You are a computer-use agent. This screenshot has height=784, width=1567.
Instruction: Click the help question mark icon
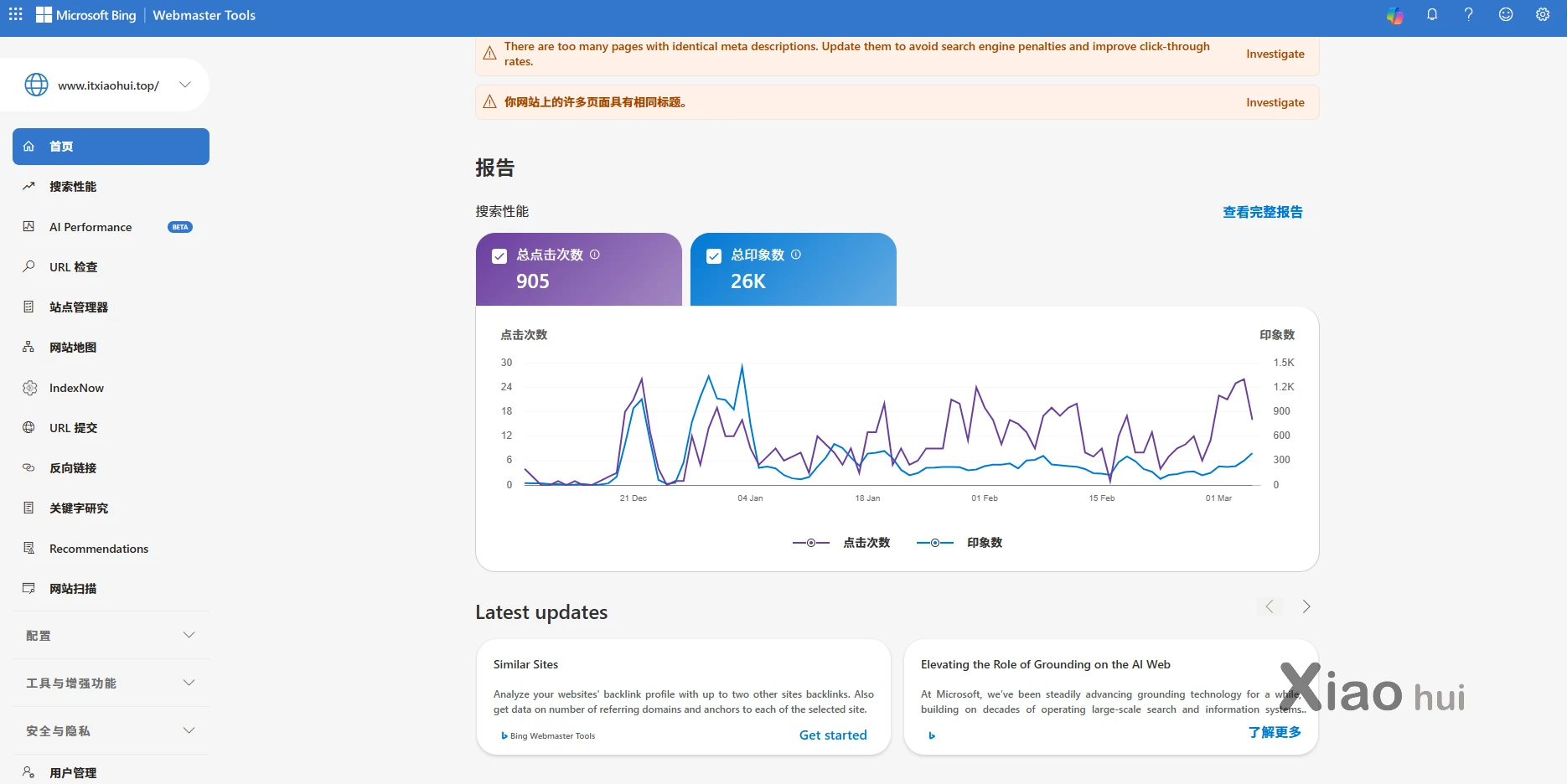pyautogui.click(x=1468, y=14)
